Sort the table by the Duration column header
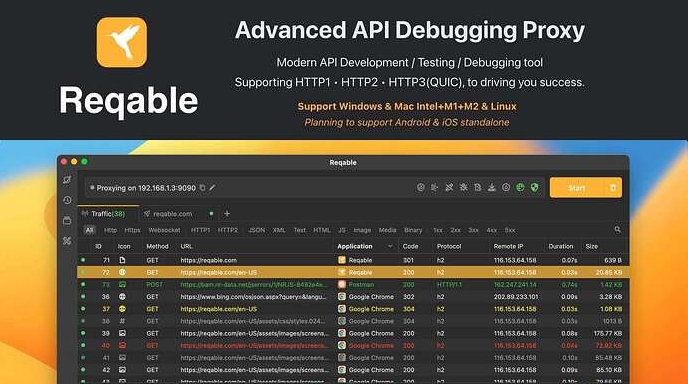This screenshot has width=688, height=384. pyautogui.click(x=561, y=246)
